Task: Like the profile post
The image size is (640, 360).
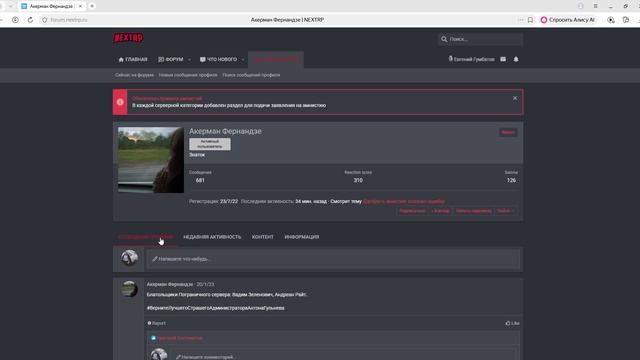Action: pyautogui.click(x=513, y=323)
